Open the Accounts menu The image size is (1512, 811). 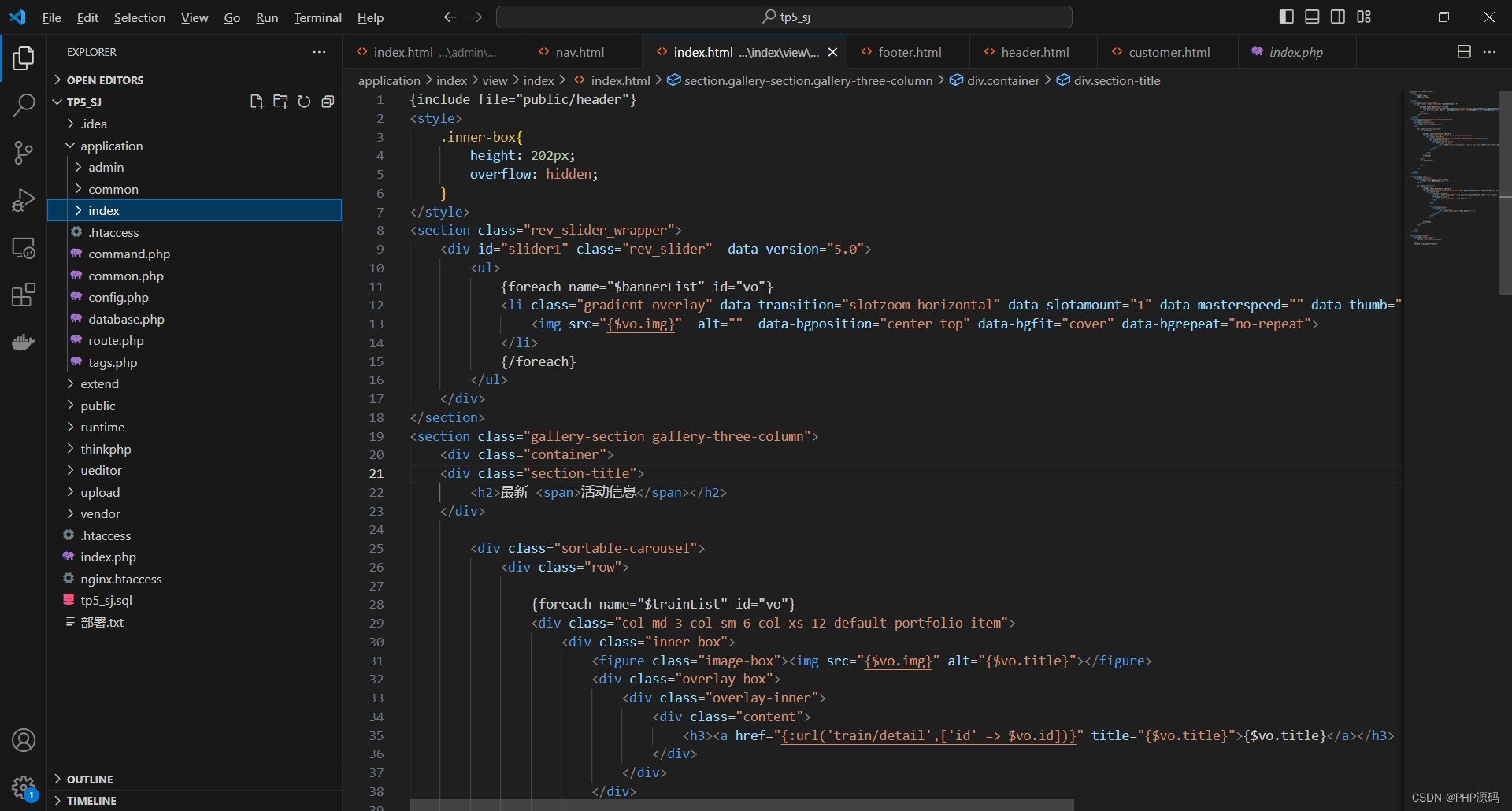point(24,740)
